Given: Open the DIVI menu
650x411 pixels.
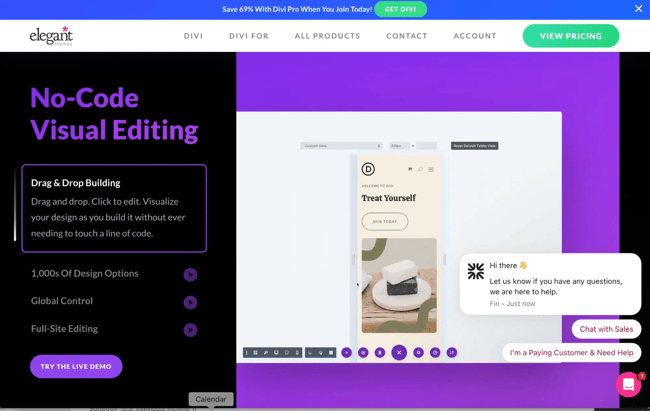Looking at the screenshot, I should [x=194, y=36].
